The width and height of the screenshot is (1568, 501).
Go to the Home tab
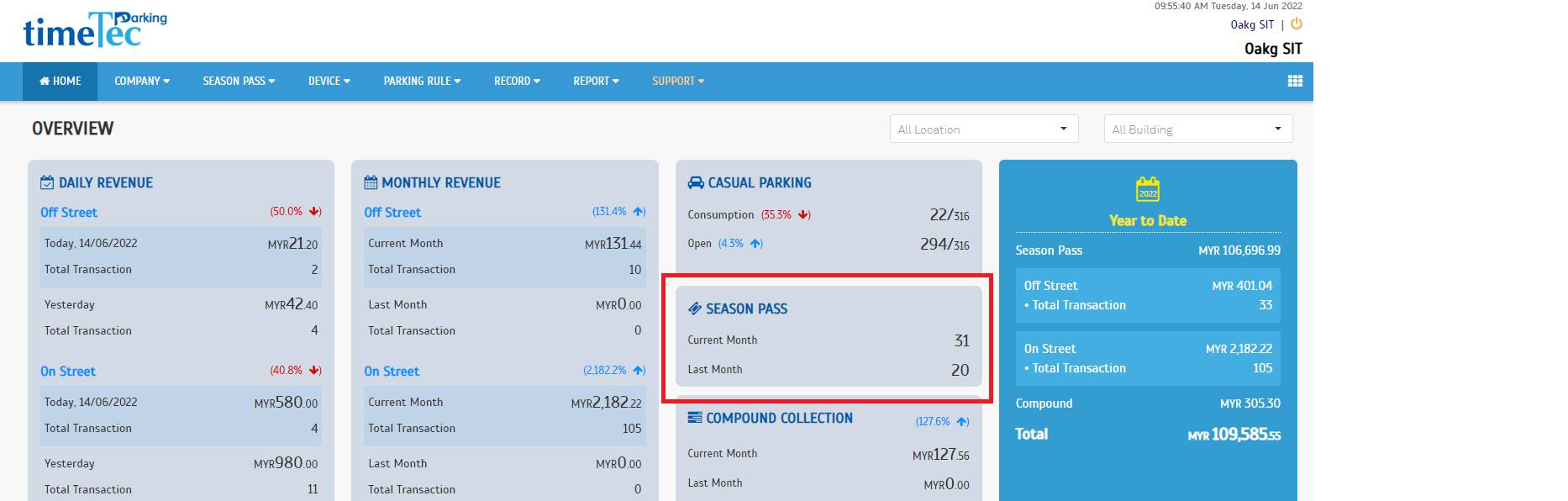pyautogui.click(x=61, y=82)
